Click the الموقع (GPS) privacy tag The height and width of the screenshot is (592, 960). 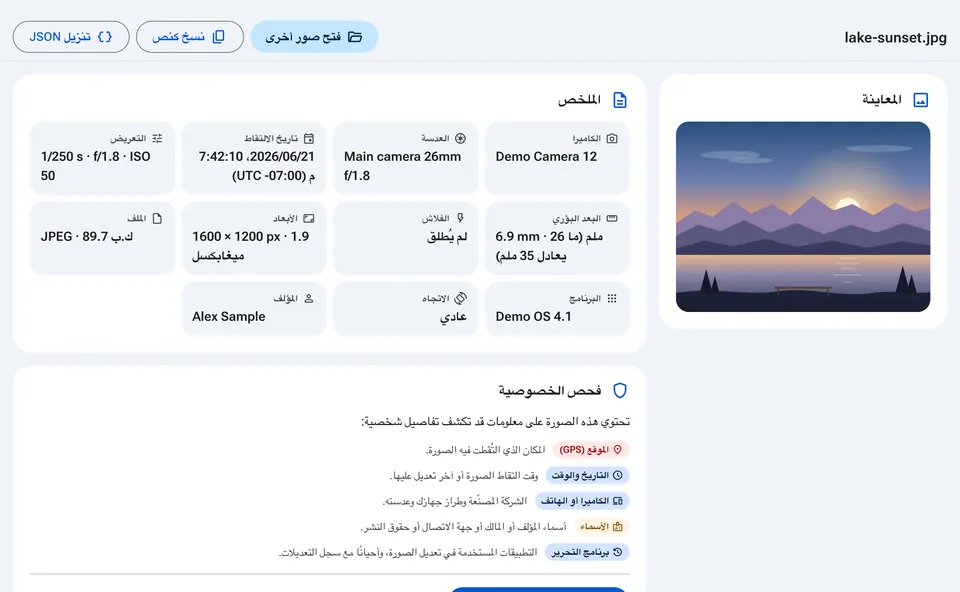591,450
